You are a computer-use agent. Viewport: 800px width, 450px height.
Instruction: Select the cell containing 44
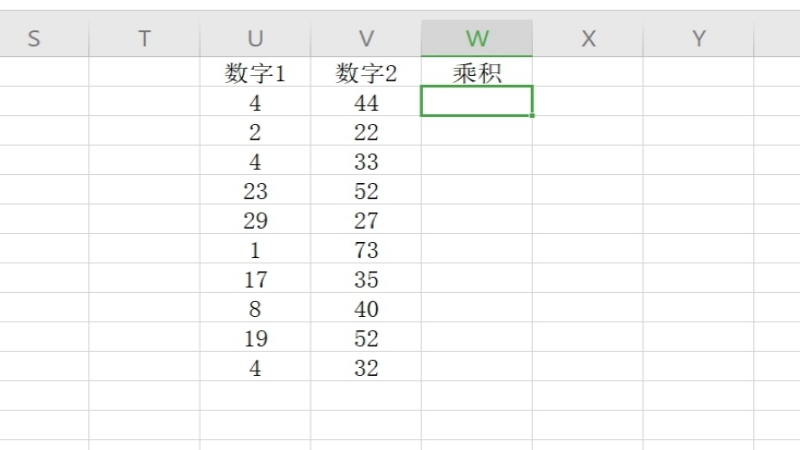(x=366, y=102)
